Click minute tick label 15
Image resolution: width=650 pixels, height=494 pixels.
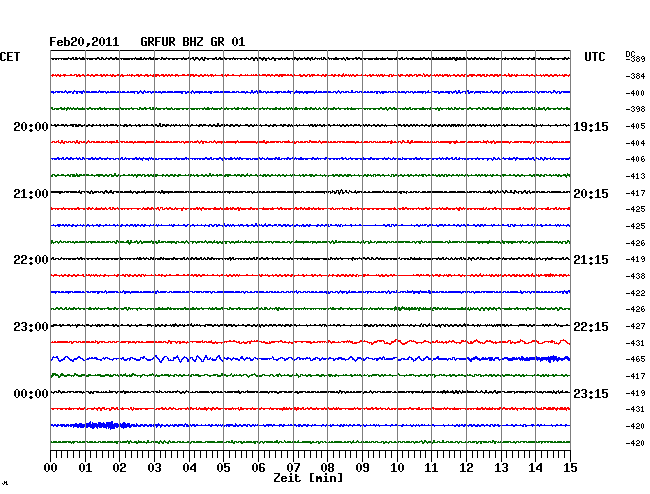(x=570, y=468)
